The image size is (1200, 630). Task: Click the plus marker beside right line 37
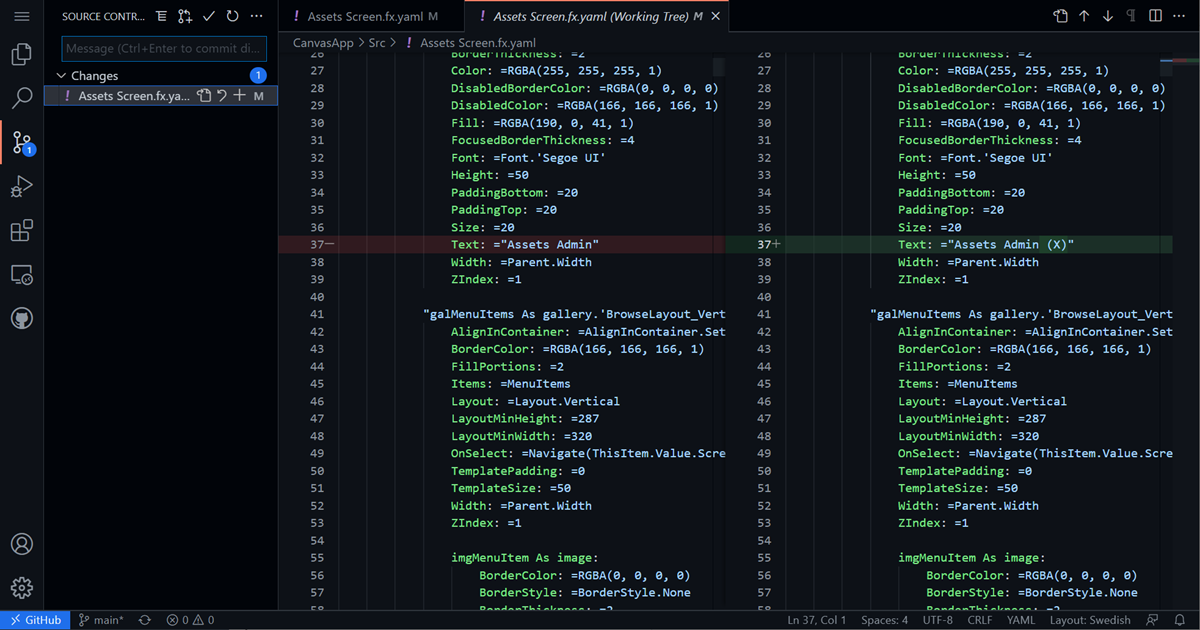[x=777, y=244]
